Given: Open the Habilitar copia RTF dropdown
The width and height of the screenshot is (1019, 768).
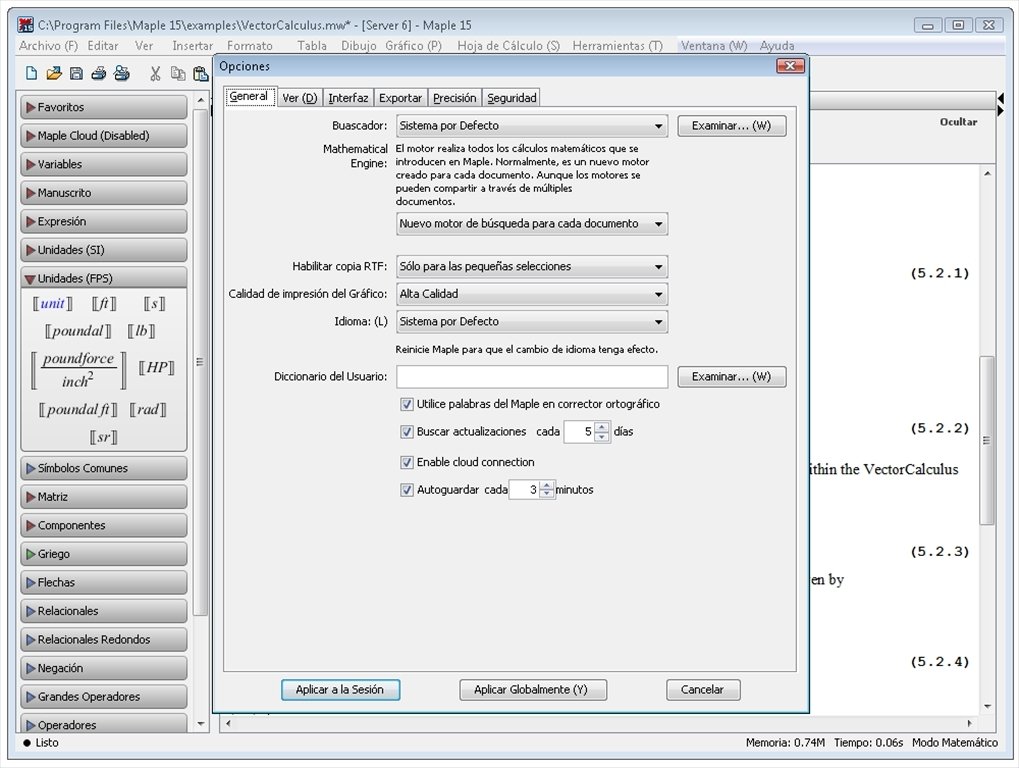Looking at the screenshot, I should [x=532, y=266].
